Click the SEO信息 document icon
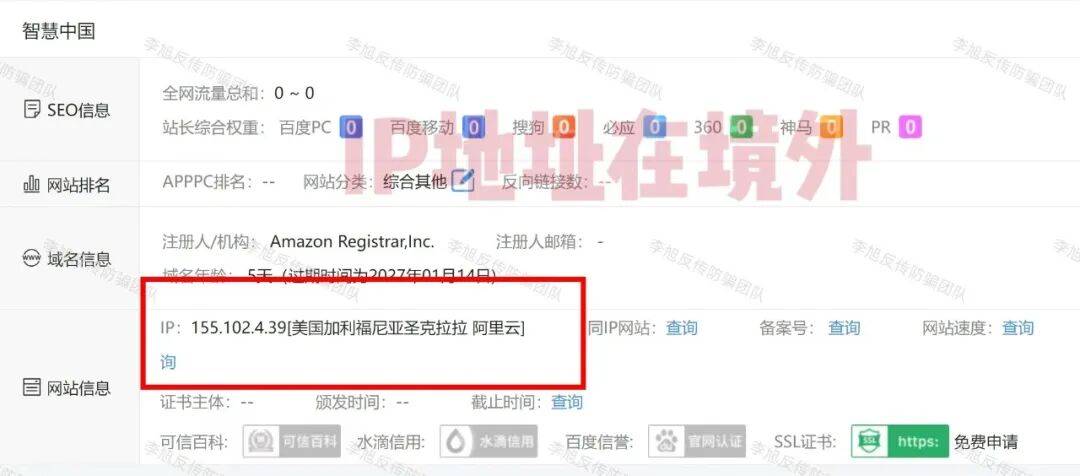Image resolution: width=1080 pixels, height=476 pixels. click(32, 110)
